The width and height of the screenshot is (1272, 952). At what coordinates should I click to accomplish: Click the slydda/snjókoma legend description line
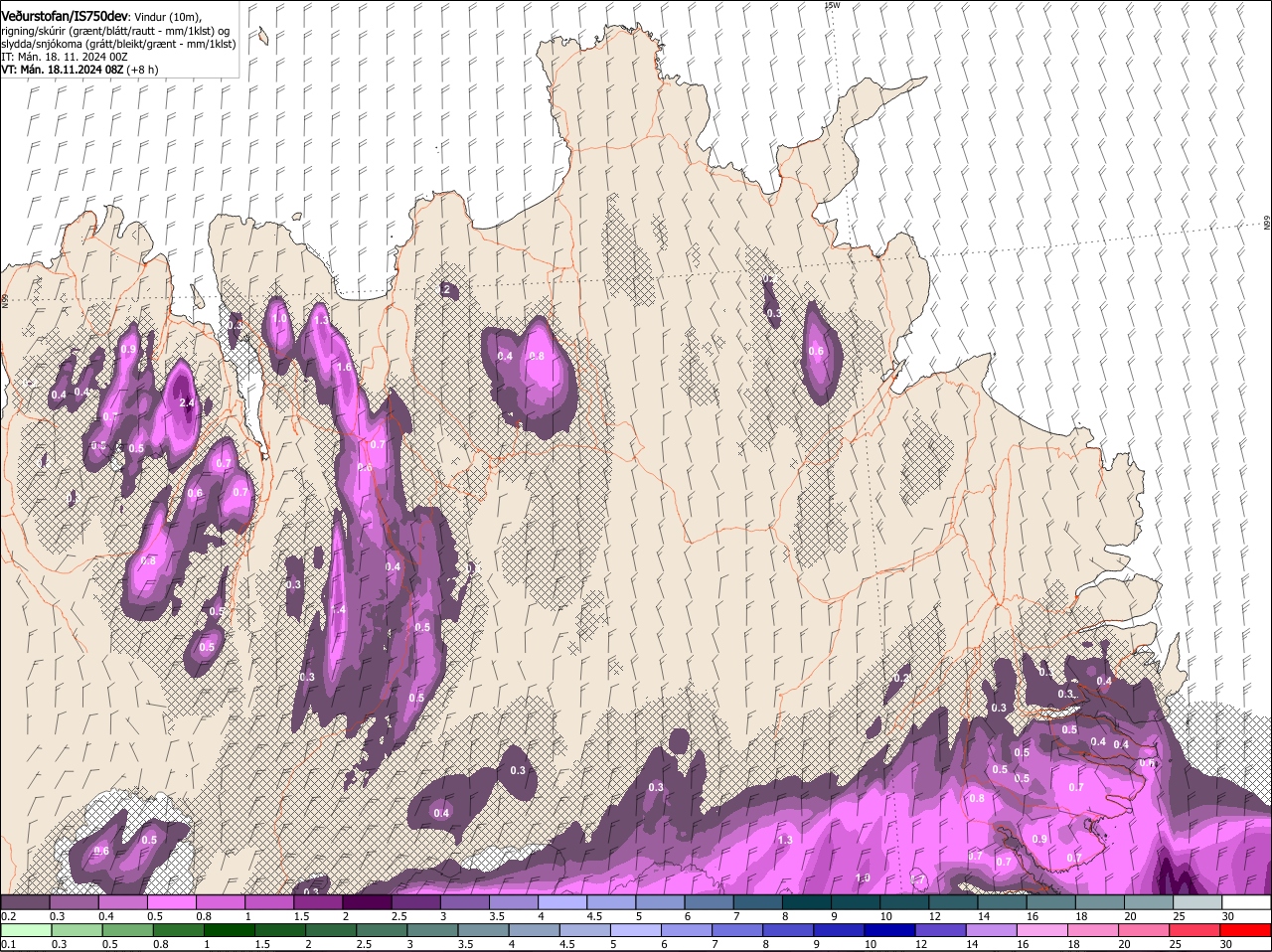point(118,44)
